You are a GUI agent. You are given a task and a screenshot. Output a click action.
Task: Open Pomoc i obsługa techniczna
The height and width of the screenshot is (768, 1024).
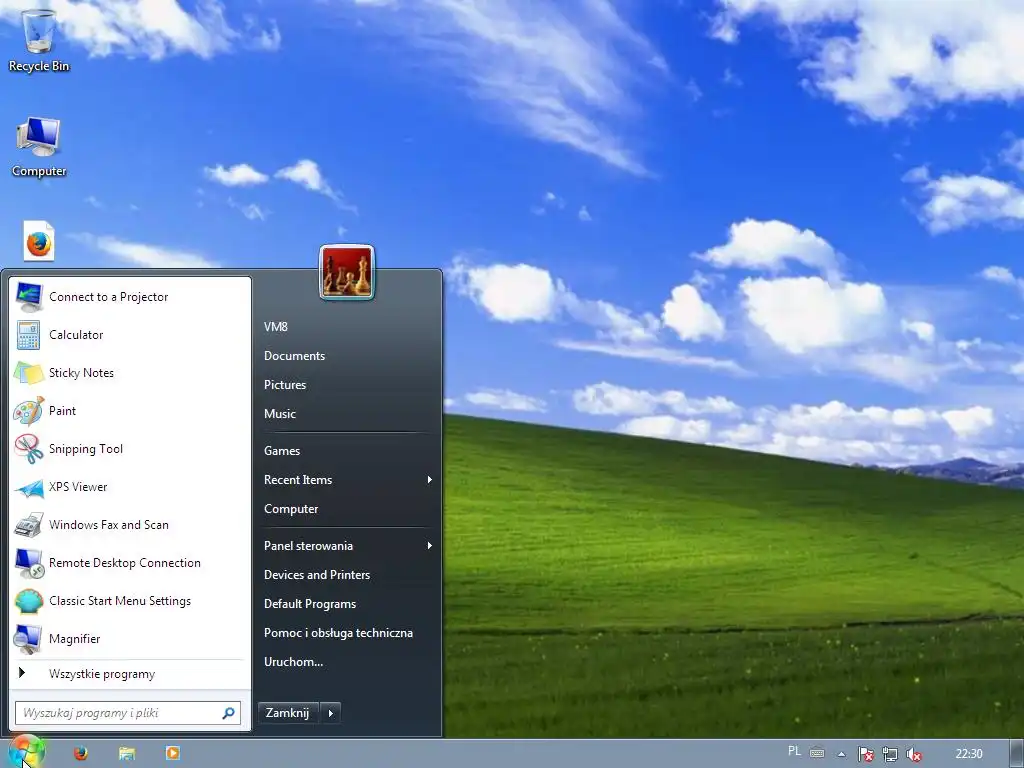click(x=338, y=633)
